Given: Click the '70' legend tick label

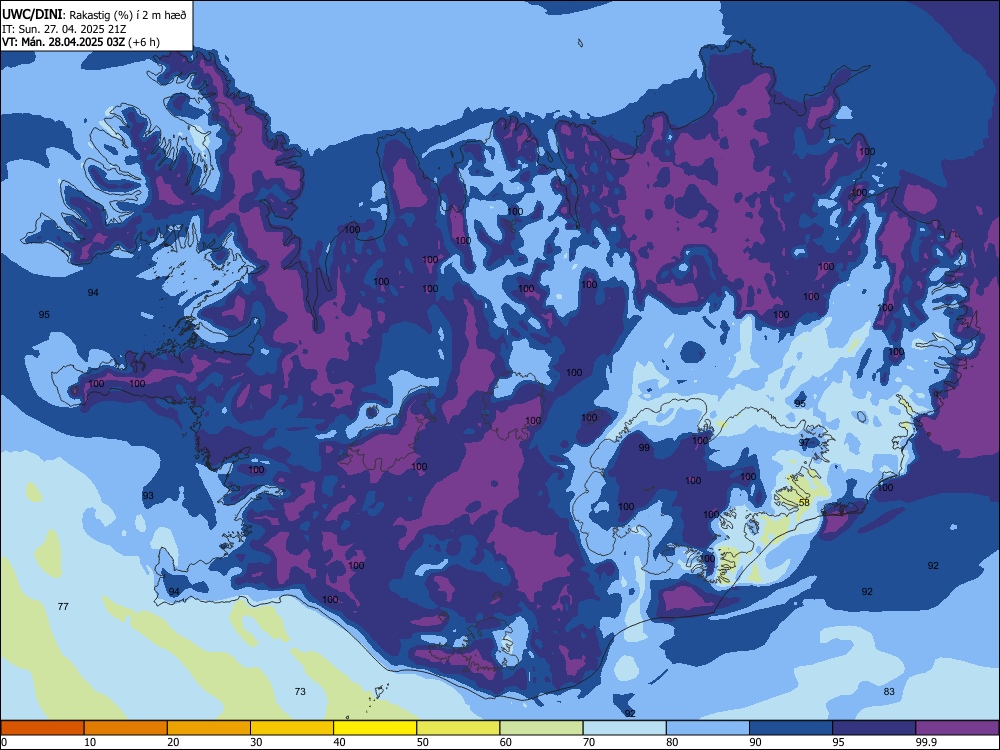Looking at the screenshot, I should 589,742.
